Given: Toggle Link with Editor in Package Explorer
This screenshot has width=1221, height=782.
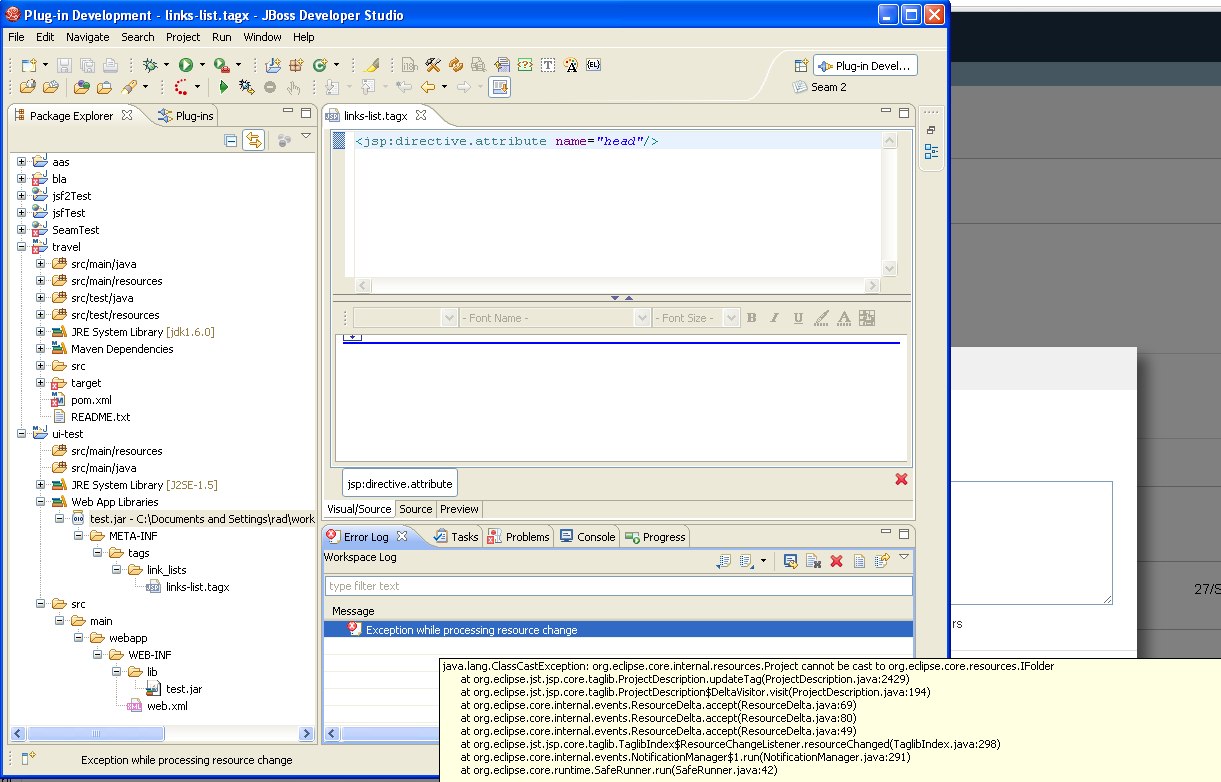Looking at the screenshot, I should point(253,141).
